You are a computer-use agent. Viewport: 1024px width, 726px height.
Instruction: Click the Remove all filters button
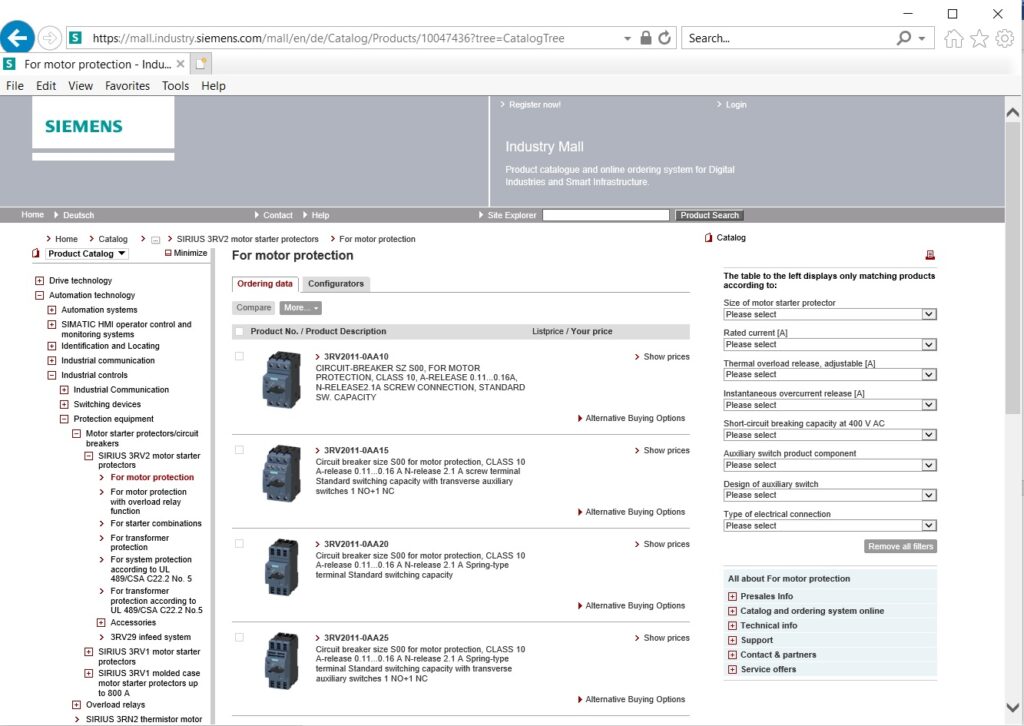pyautogui.click(x=901, y=546)
